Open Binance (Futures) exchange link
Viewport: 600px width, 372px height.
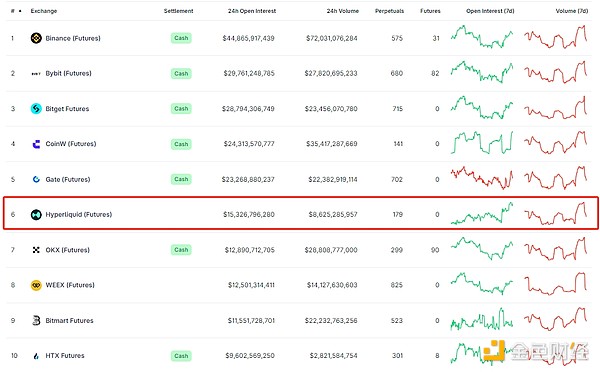pos(73,38)
